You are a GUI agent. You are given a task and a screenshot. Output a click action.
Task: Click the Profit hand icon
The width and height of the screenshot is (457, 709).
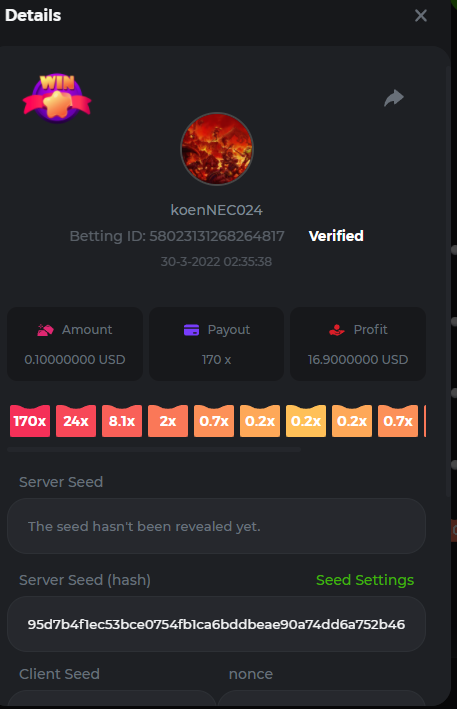(x=337, y=330)
